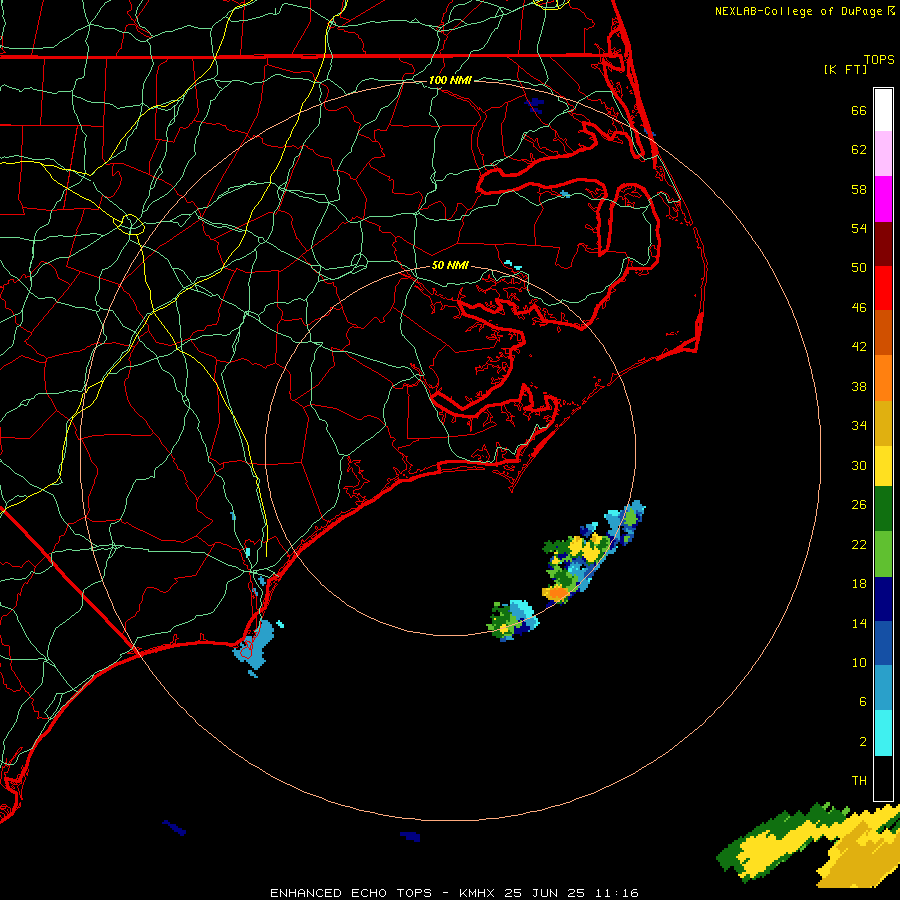Click the TOPS legend title
The width and height of the screenshot is (900, 900).
point(879,59)
